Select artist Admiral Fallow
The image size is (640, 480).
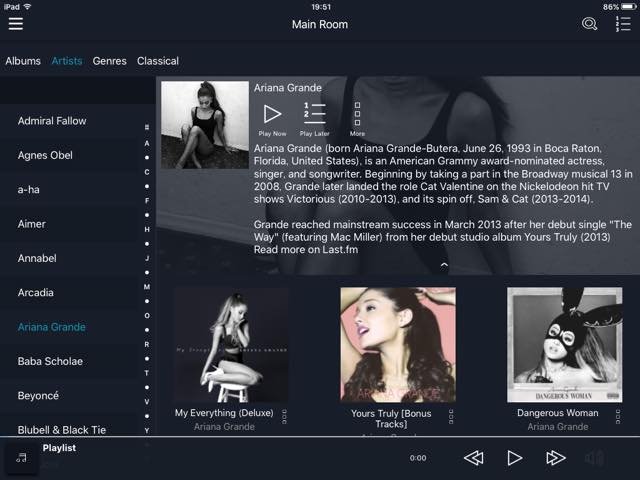69,121
